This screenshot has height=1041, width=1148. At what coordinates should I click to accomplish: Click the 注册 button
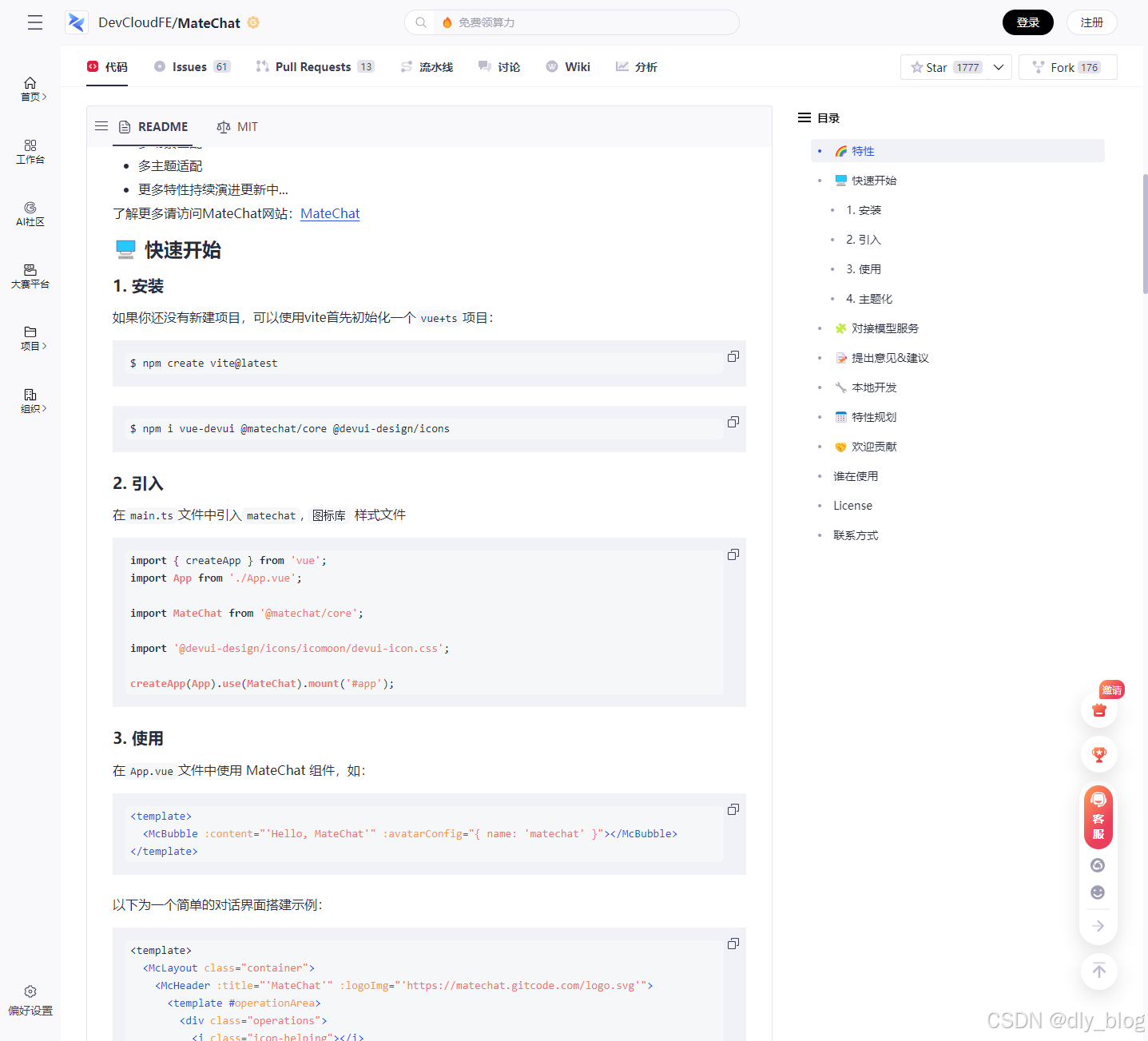[1092, 22]
